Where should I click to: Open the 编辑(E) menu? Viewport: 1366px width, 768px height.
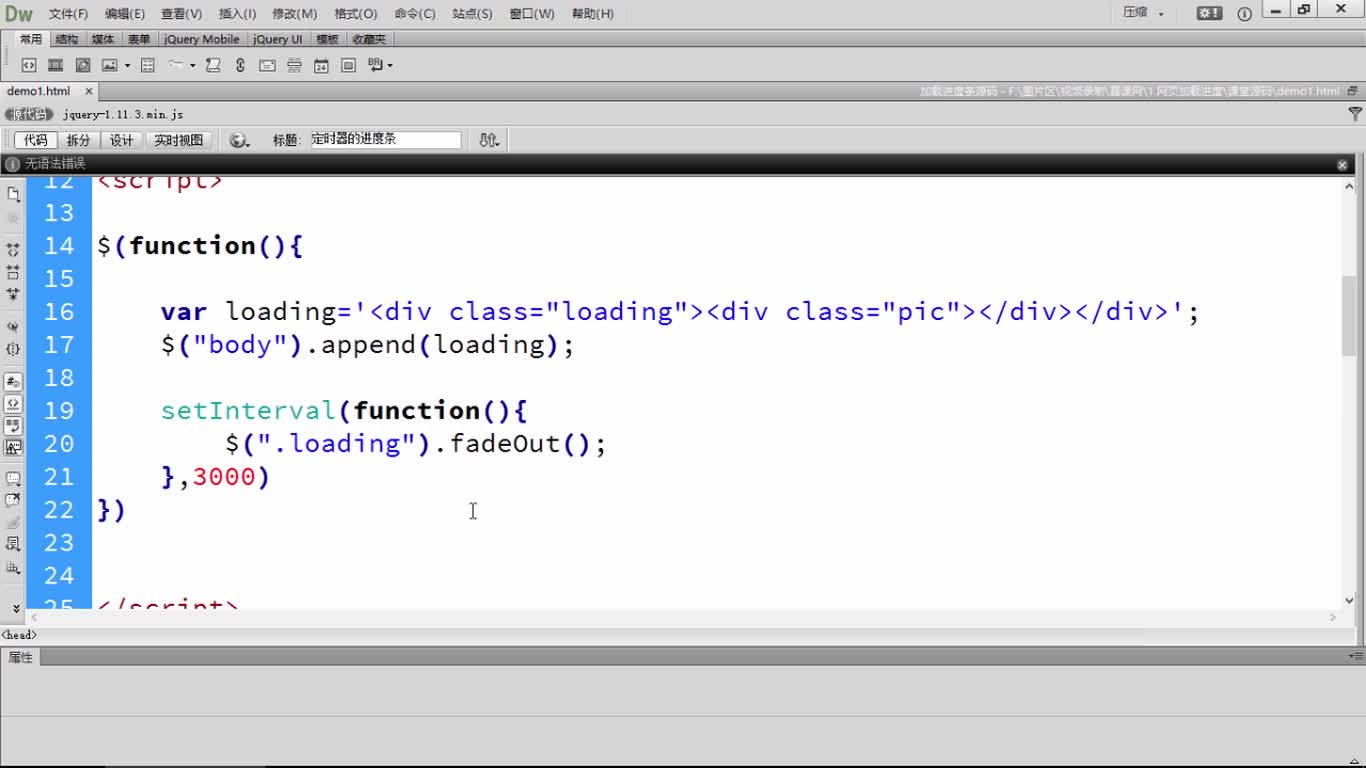(x=125, y=14)
